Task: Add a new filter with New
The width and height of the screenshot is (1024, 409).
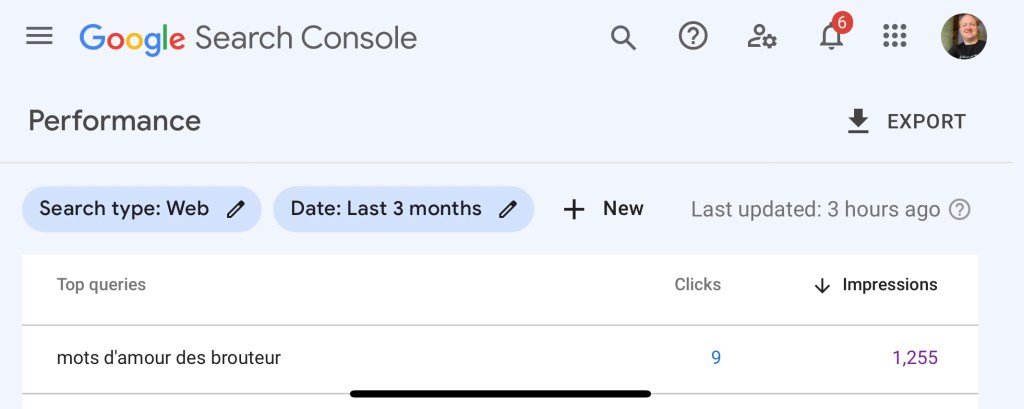Action: coord(604,209)
